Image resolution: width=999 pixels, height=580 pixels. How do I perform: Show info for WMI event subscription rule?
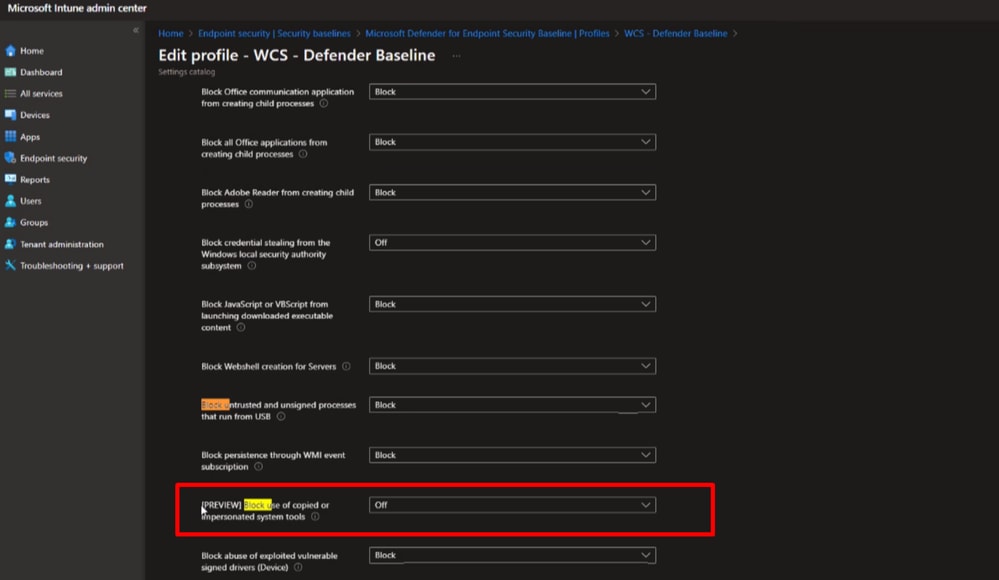[x=259, y=467]
